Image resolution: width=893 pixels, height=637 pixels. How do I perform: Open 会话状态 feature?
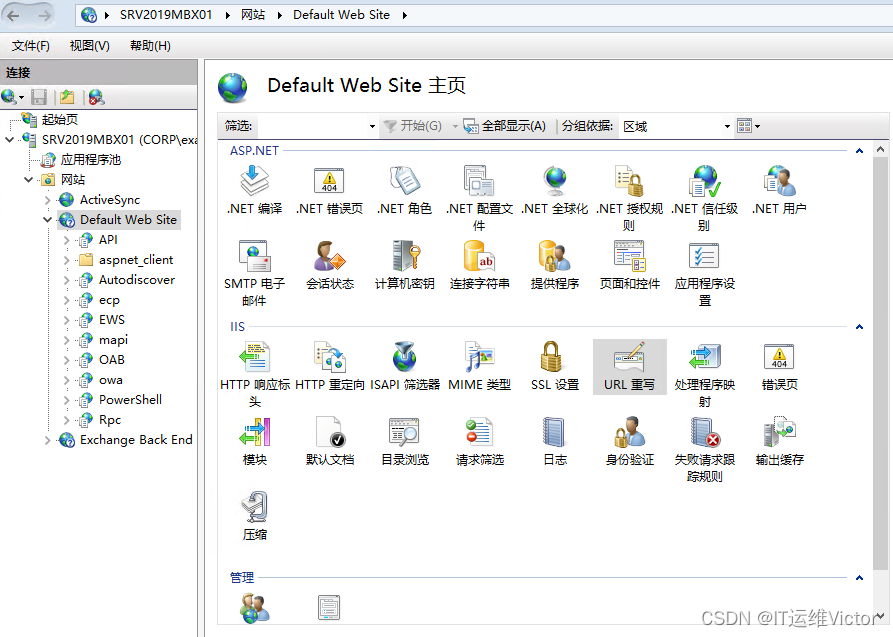(x=329, y=265)
